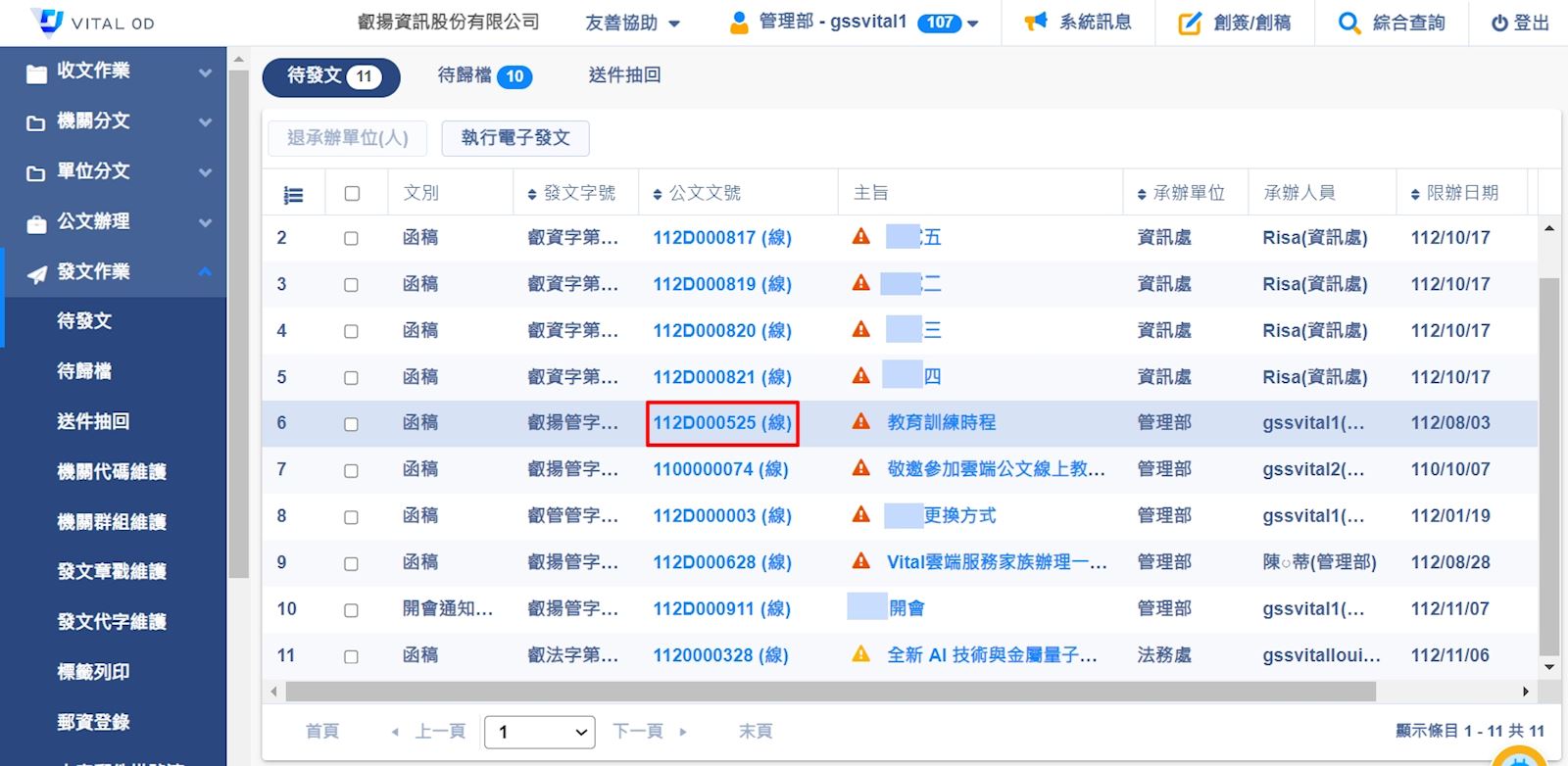Click the table list-view icon in header
This screenshot has width=1568, height=766.
point(293,194)
